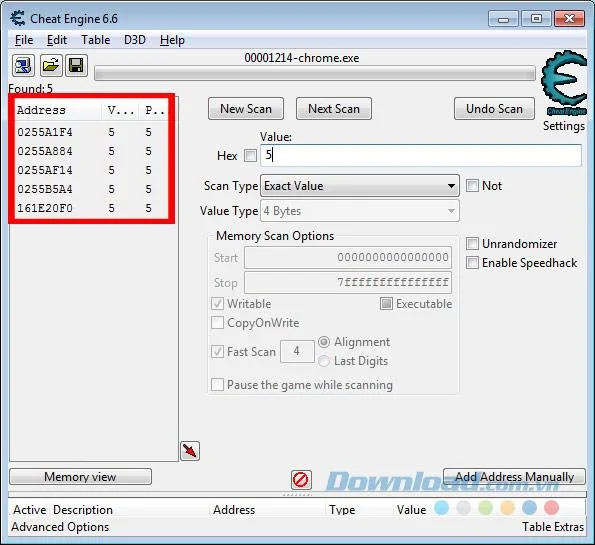Save table with floppy disk icon

pos(76,65)
